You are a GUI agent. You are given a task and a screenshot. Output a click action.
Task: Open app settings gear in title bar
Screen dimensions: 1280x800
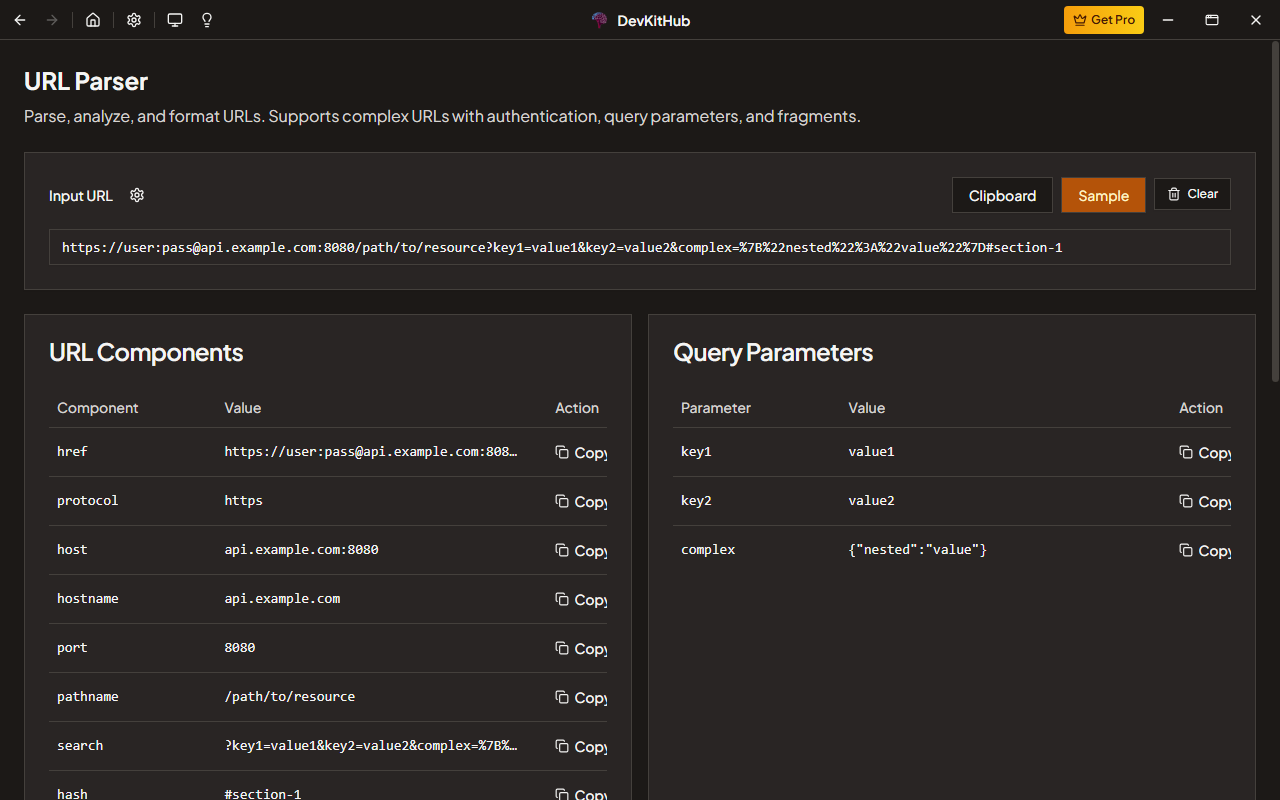(134, 20)
